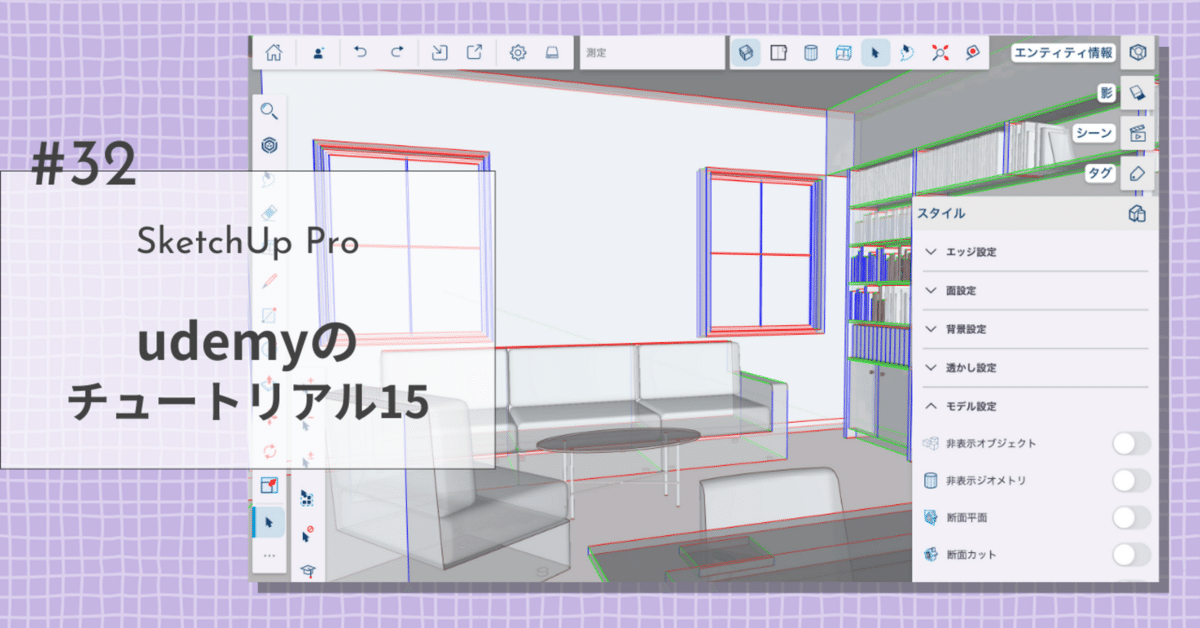
Task: Redo with the right curved arrow
Action: coord(396,52)
